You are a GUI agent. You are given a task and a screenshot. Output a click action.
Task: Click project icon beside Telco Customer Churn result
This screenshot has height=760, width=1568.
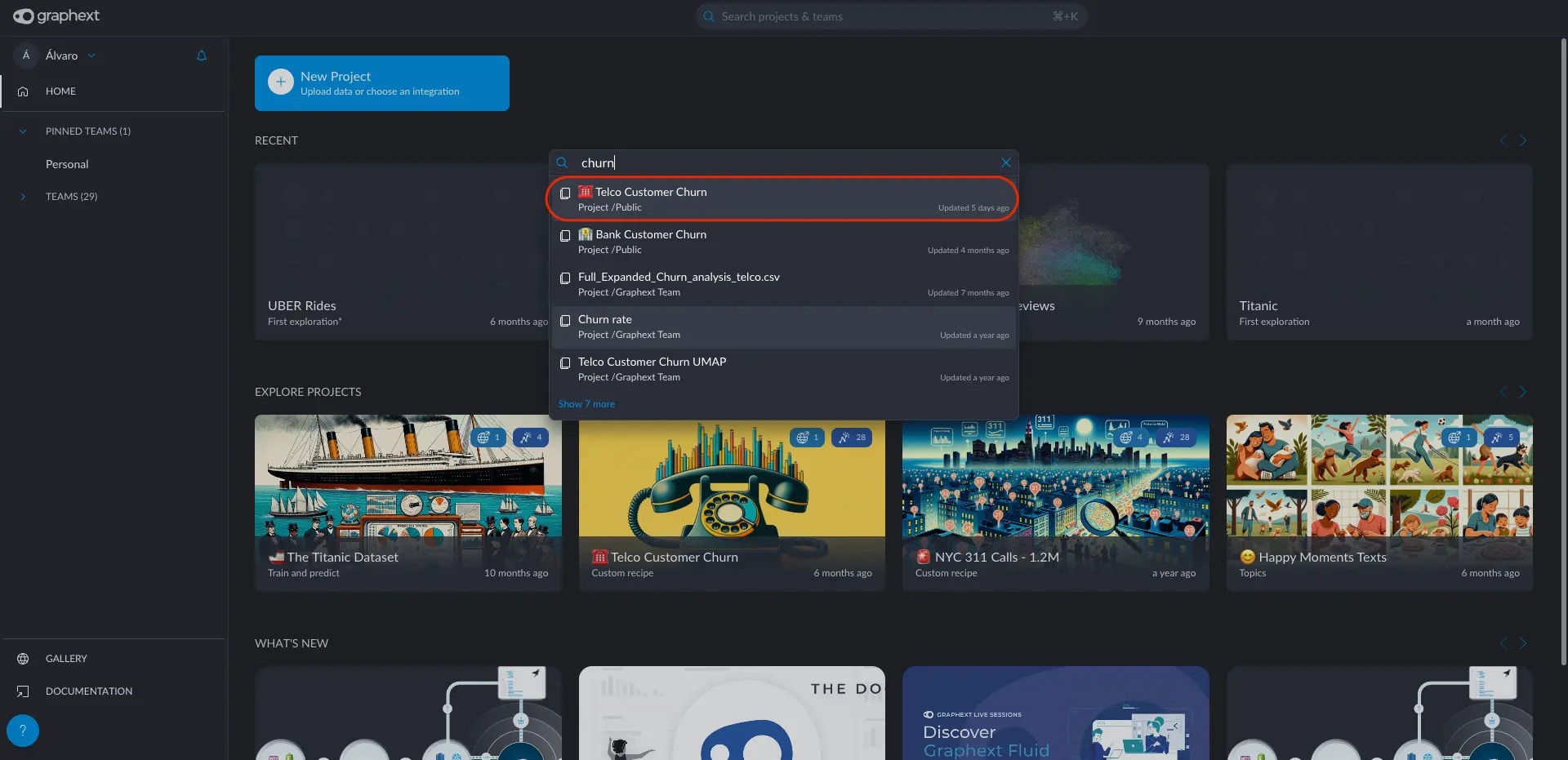point(565,193)
